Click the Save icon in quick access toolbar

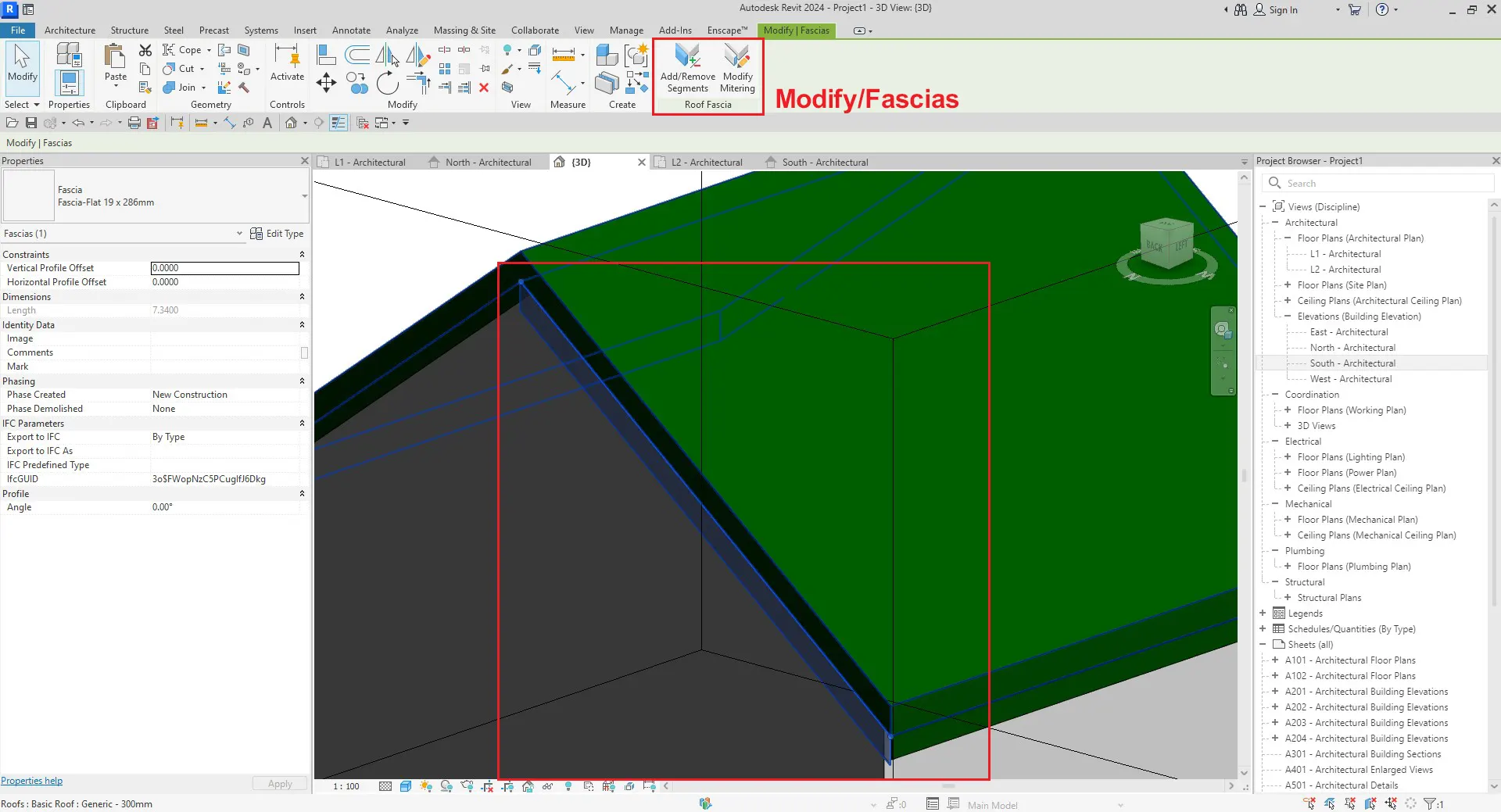pos(31,123)
